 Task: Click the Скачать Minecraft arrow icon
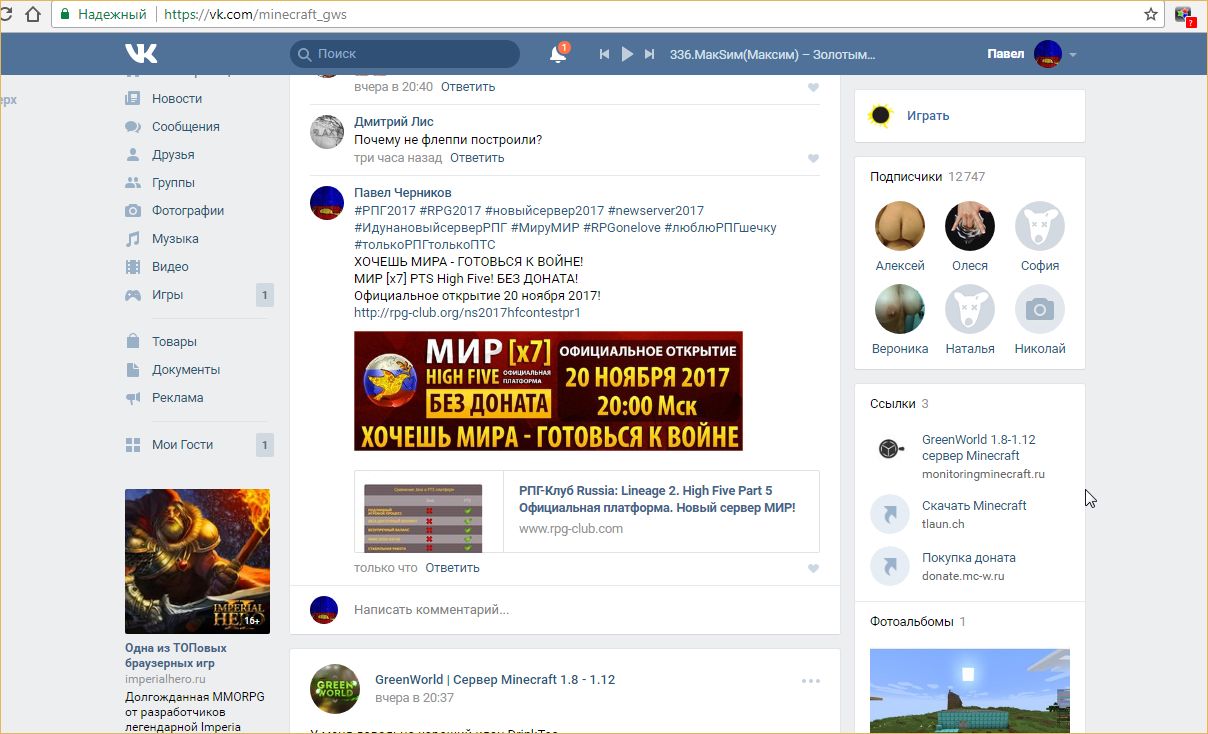889,514
